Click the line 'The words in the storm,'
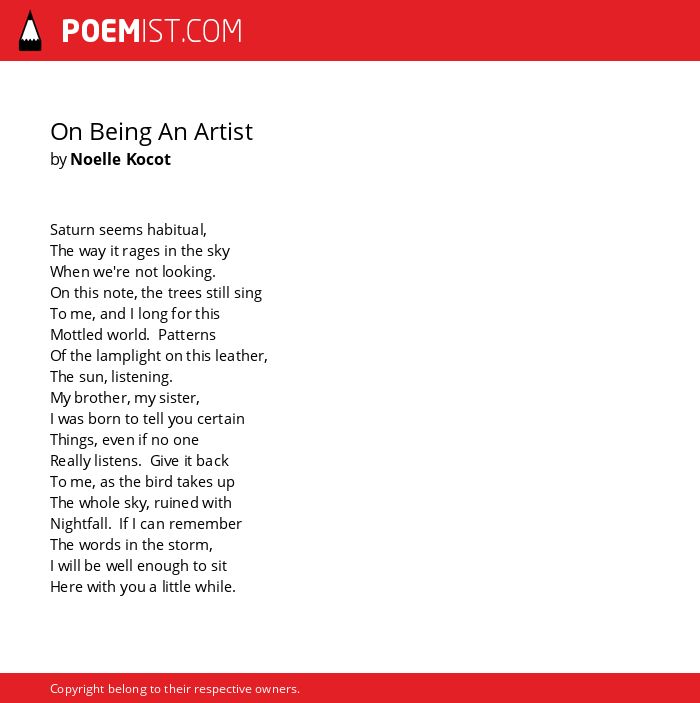Viewport: 700px width, 703px height. coord(131,545)
